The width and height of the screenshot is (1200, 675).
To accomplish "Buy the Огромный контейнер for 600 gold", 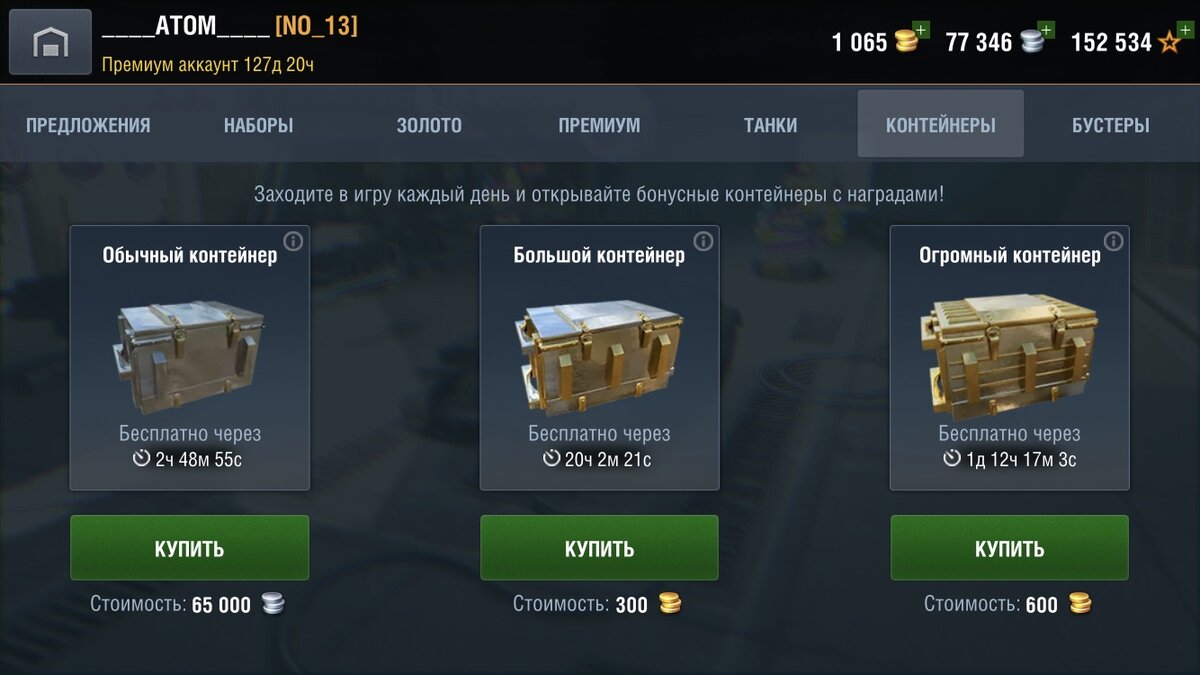I will tap(1009, 548).
